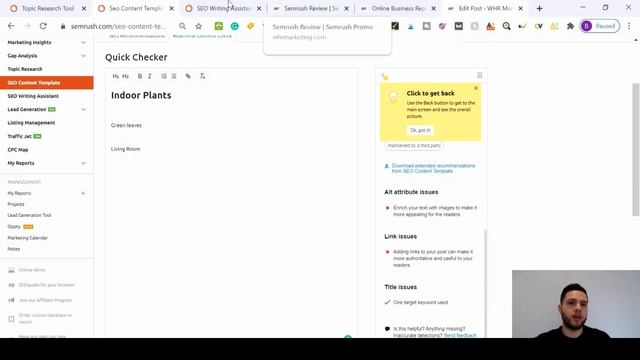Image resolution: width=640 pixels, height=360 pixels.
Task: Click the Indoor Plants heading in editor
Action: pyautogui.click(x=141, y=96)
